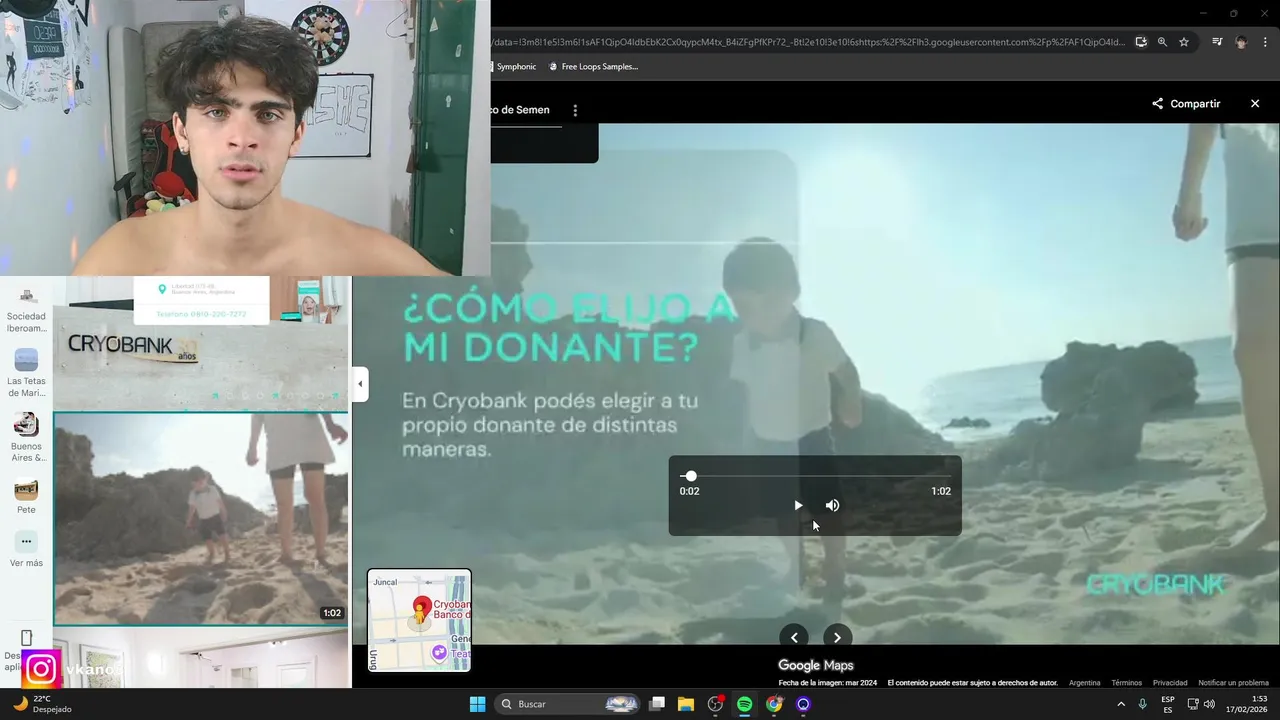This screenshot has width=1280, height=720.
Task: Mute the video volume
Action: tap(832, 505)
